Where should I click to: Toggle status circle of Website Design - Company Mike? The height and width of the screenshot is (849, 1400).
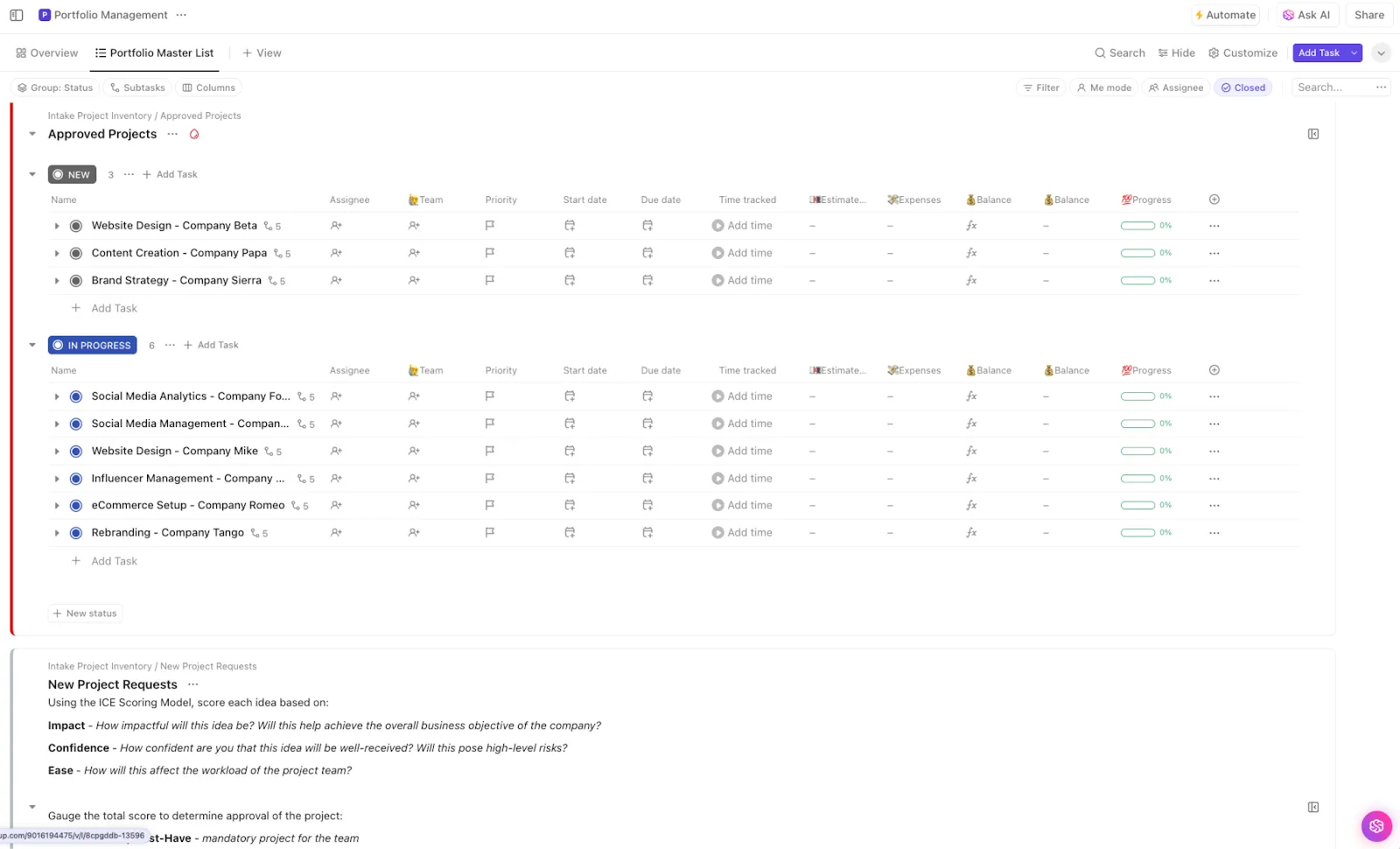point(76,452)
